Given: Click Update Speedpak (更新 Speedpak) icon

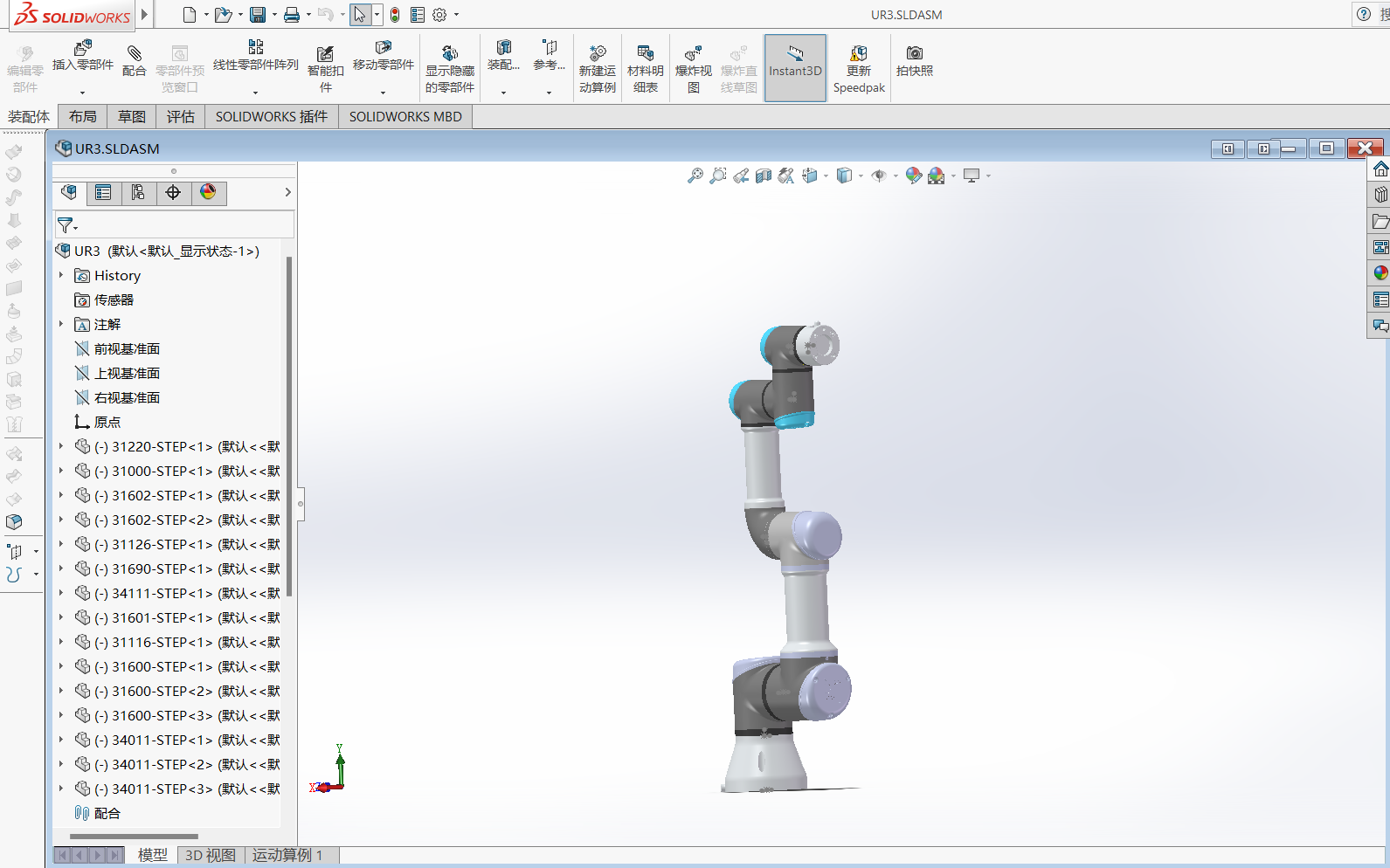Looking at the screenshot, I should pyautogui.click(x=859, y=53).
